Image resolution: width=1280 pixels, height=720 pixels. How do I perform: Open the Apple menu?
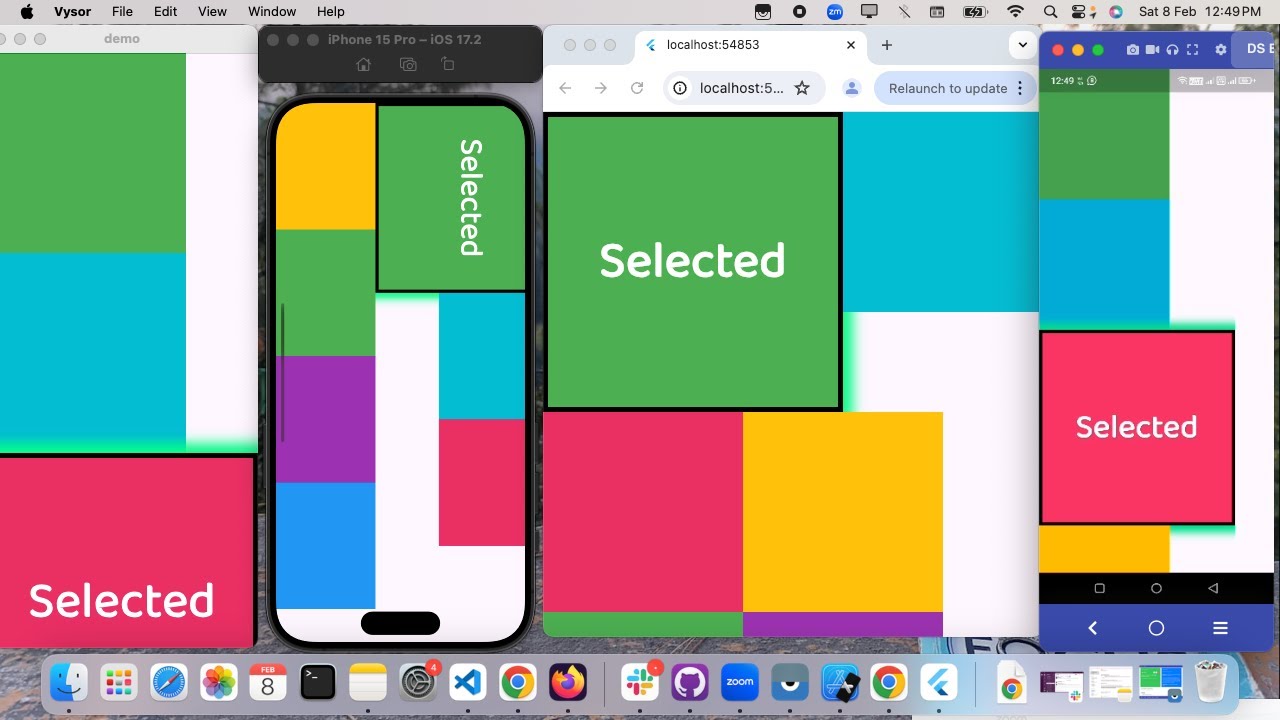pos(26,12)
